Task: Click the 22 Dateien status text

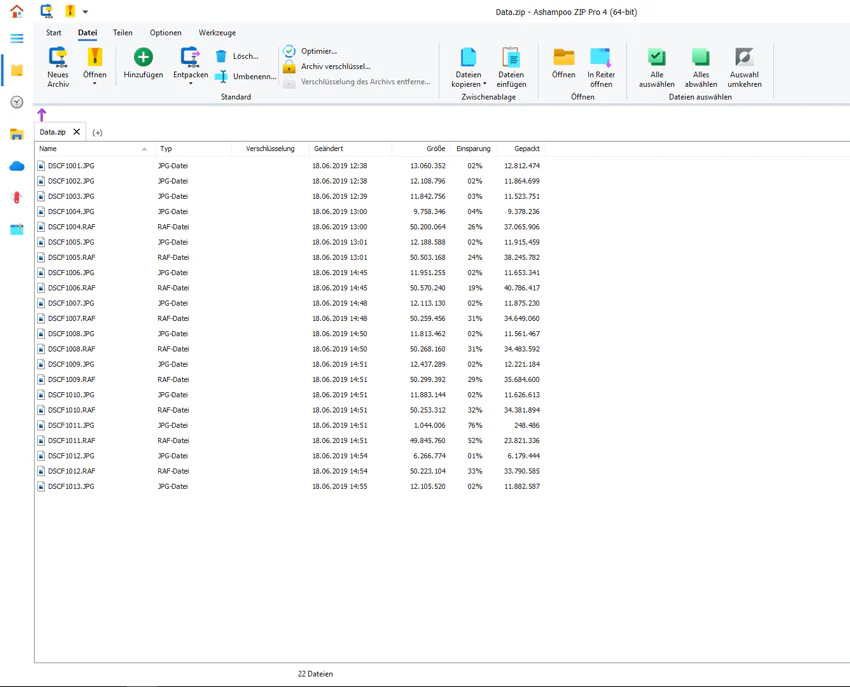Action: (x=315, y=674)
